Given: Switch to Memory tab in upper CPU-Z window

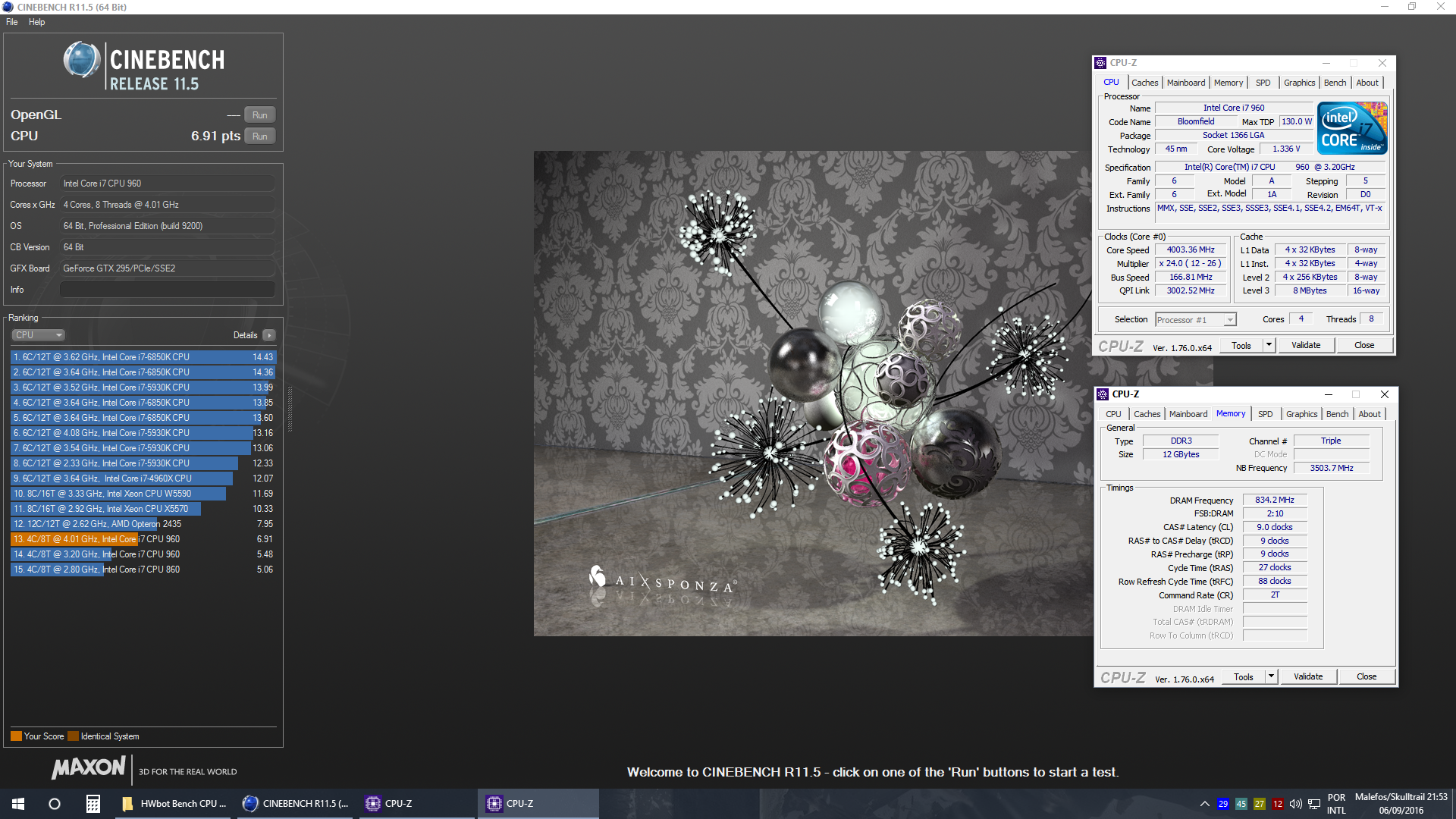Looking at the screenshot, I should tap(1228, 83).
